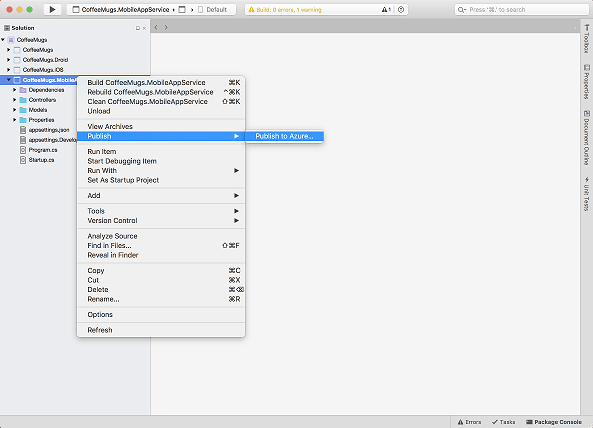The height and width of the screenshot is (428, 593).
Task: Choose Rebuild CoffeeMugs.MobileAppService
Action: (150, 92)
